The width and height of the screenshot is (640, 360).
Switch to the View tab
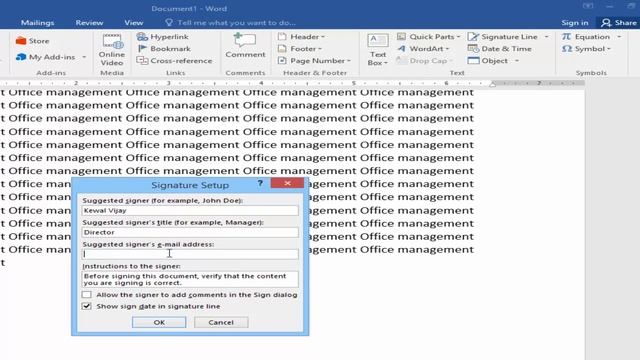pyautogui.click(x=134, y=22)
